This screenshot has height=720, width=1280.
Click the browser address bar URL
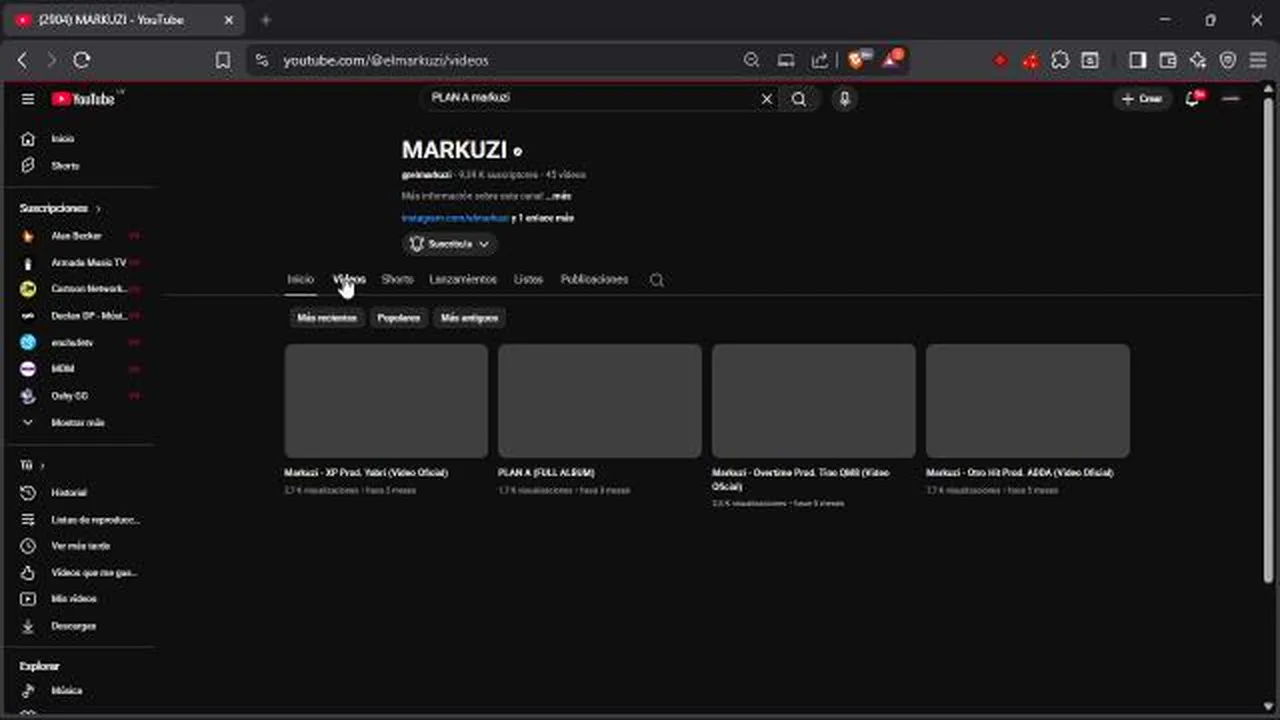tap(386, 60)
